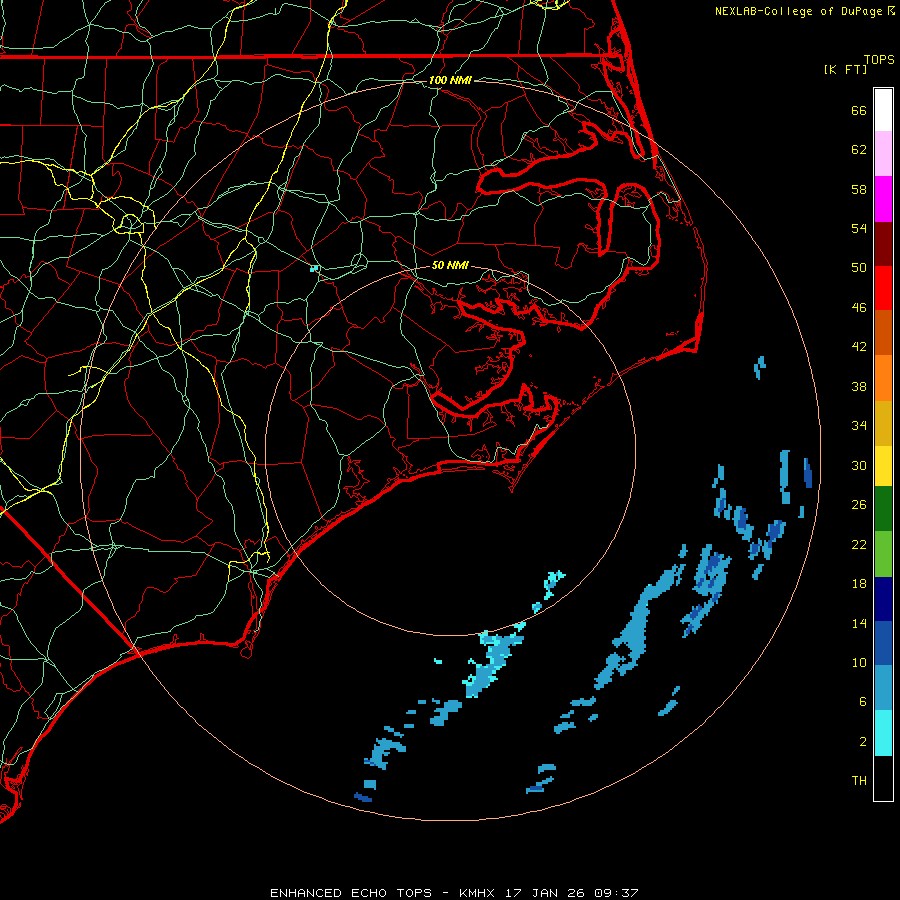Viewport: 900px width, 900px height.
Task: Click the "22" legend value
Action: (859, 545)
